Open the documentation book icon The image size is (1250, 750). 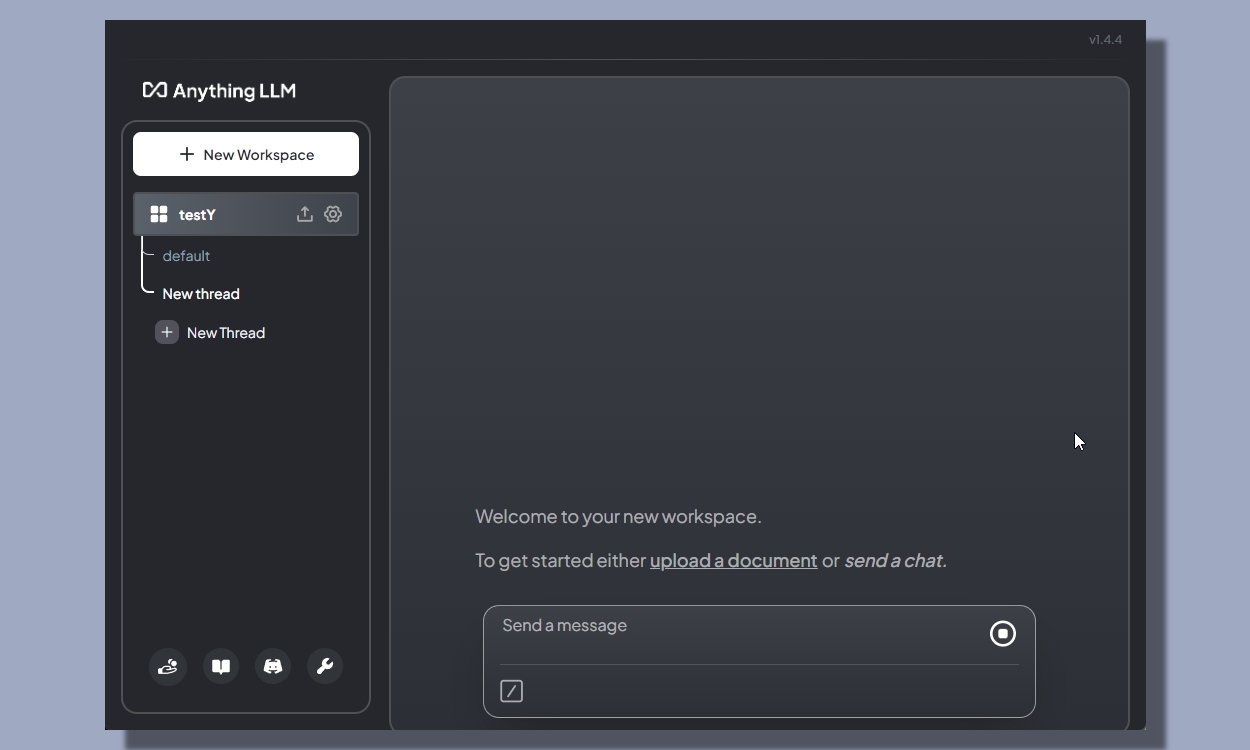[x=220, y=666]
